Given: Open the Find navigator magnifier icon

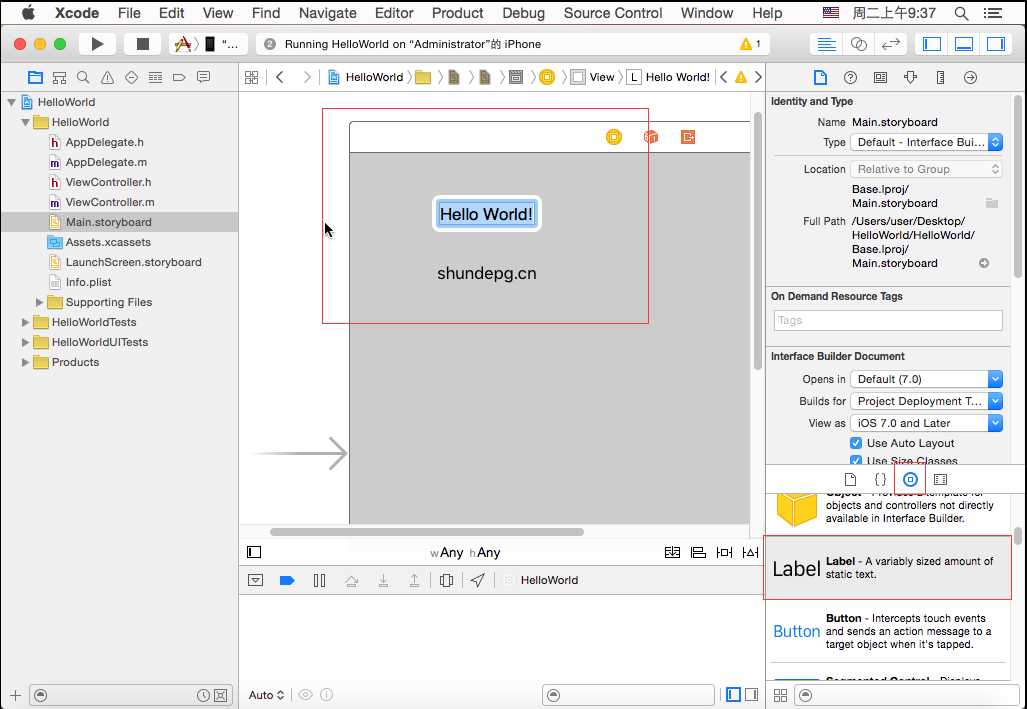Looking at the screenshot, I should pos(83,77).
